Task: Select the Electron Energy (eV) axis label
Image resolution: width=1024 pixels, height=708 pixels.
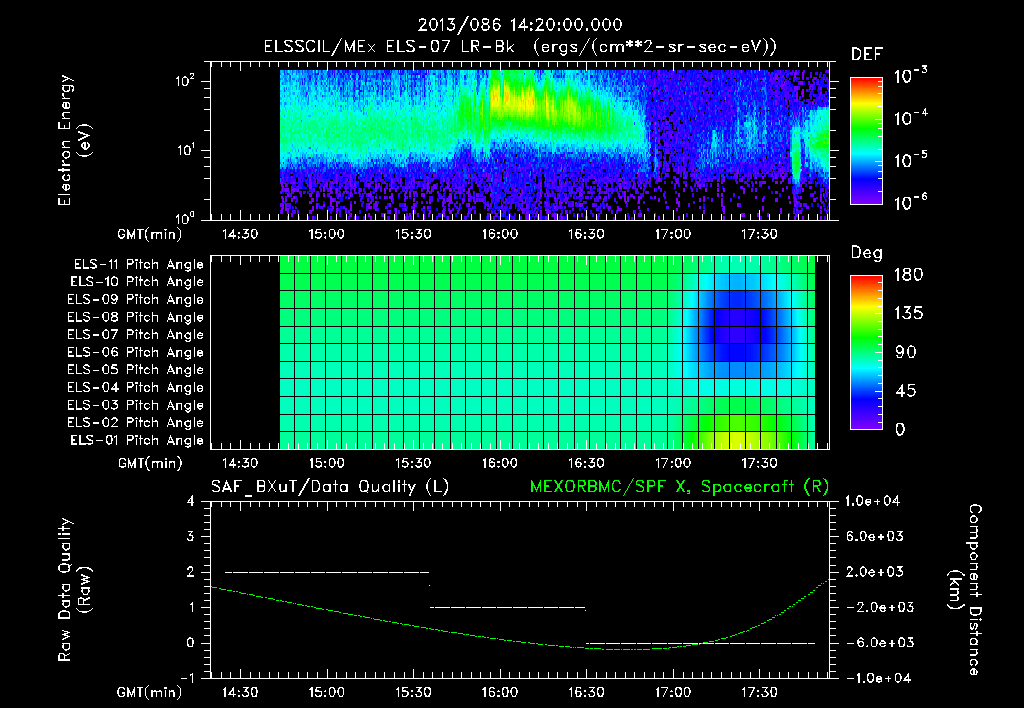Action: pos(74,140)
